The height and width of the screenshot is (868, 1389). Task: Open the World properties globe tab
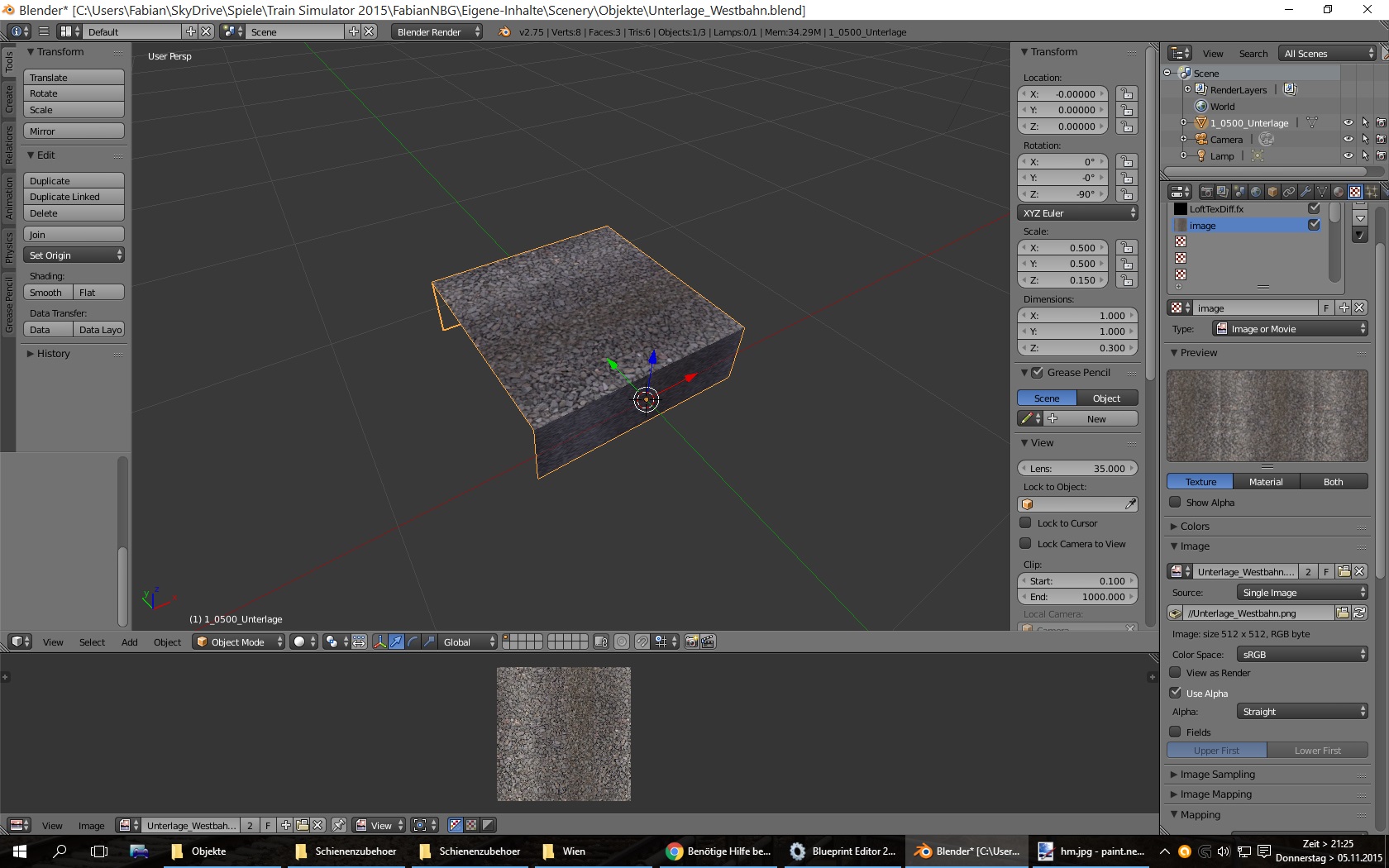[x=1256, y=192]
